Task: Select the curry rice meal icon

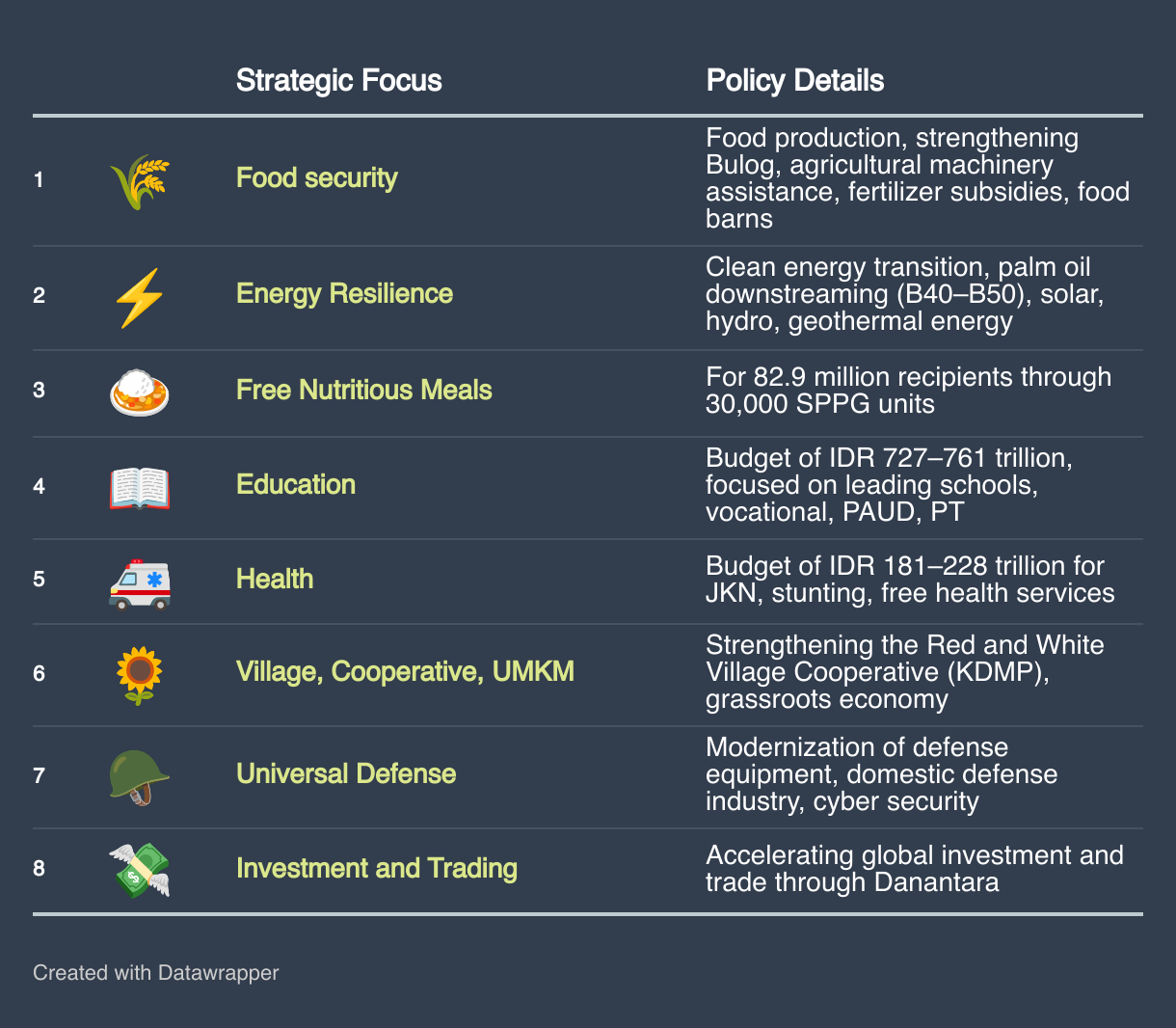Action: pyautogui.click(x=140, y=392)
